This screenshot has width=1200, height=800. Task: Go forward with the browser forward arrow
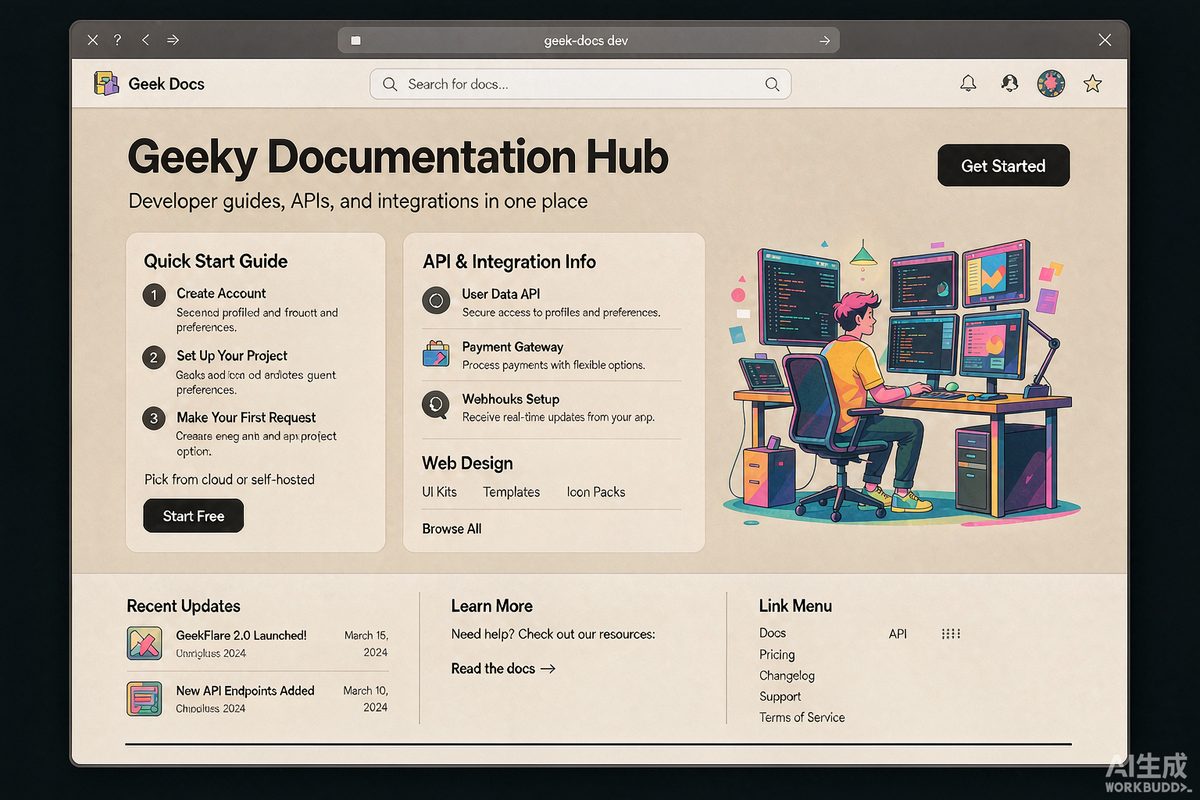tap(173, 40)
